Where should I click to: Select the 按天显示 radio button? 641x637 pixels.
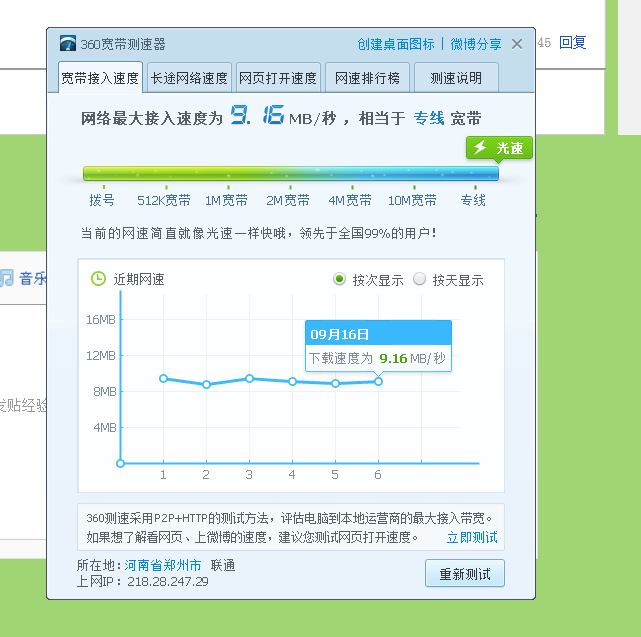point(419,279)
